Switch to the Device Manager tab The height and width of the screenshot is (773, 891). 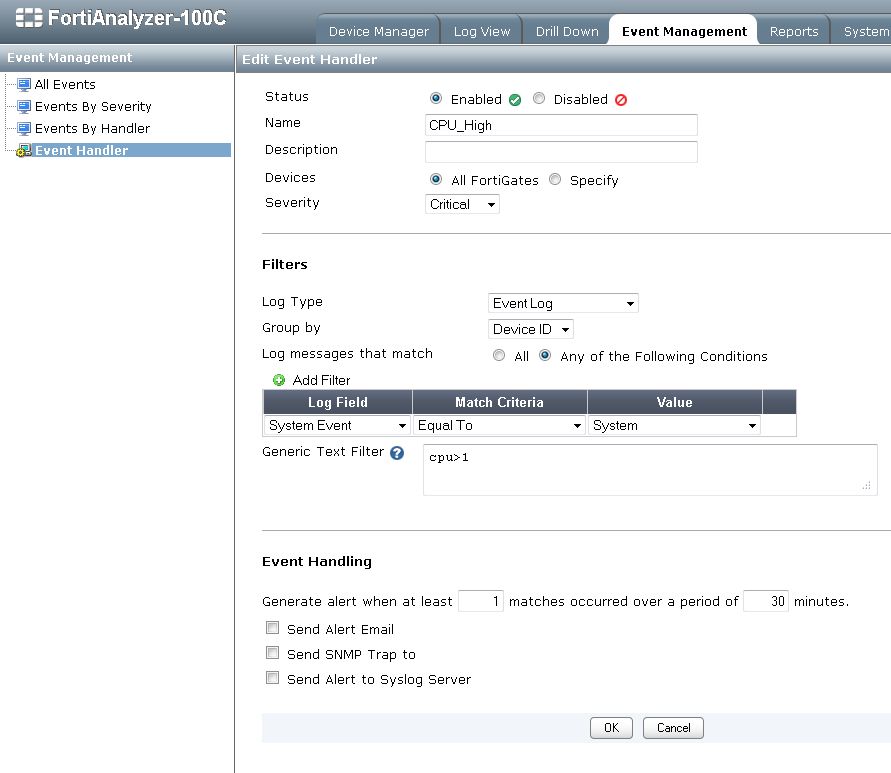coord(378,32)
